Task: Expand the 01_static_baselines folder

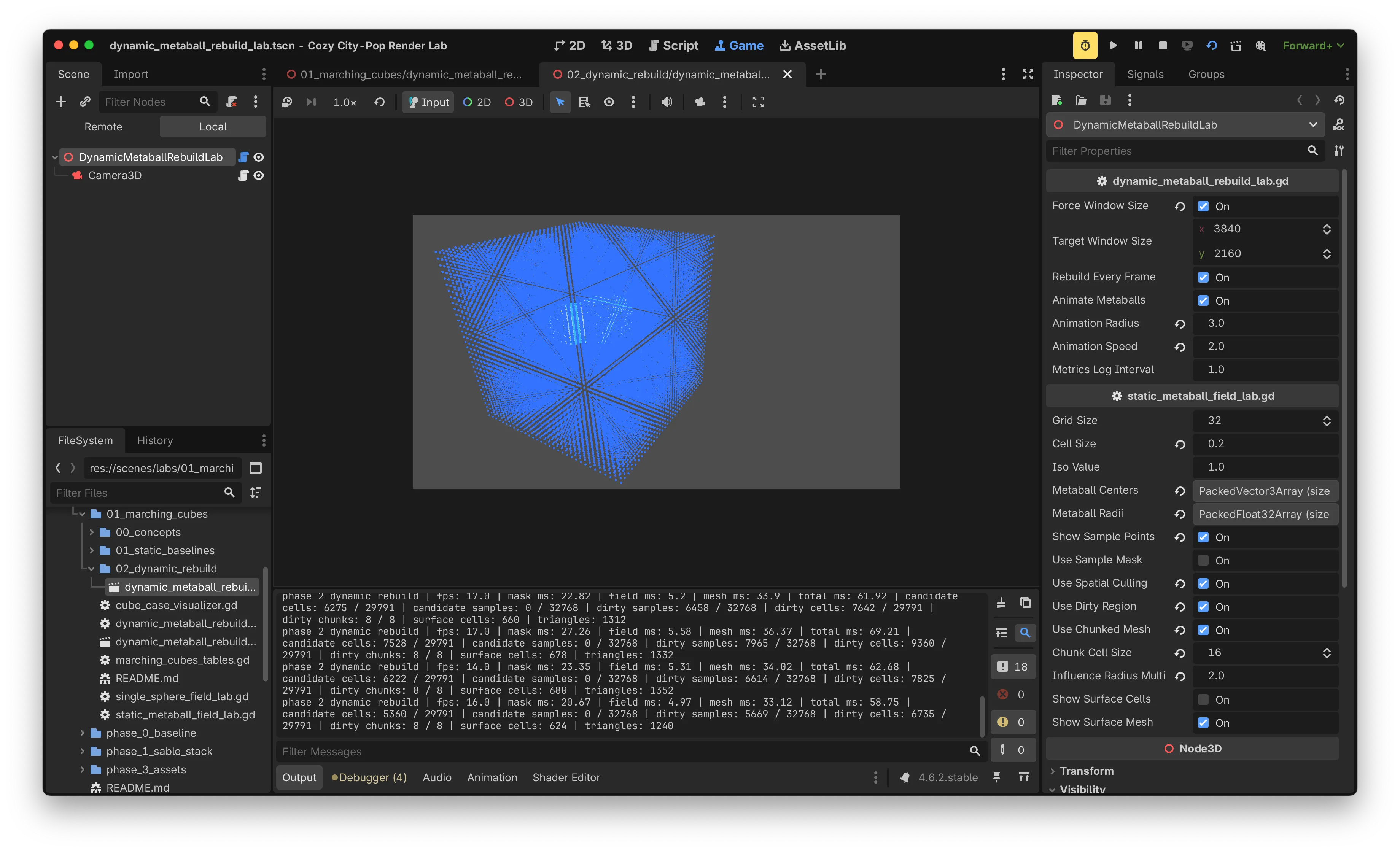Action: click(x=91, y=550)
